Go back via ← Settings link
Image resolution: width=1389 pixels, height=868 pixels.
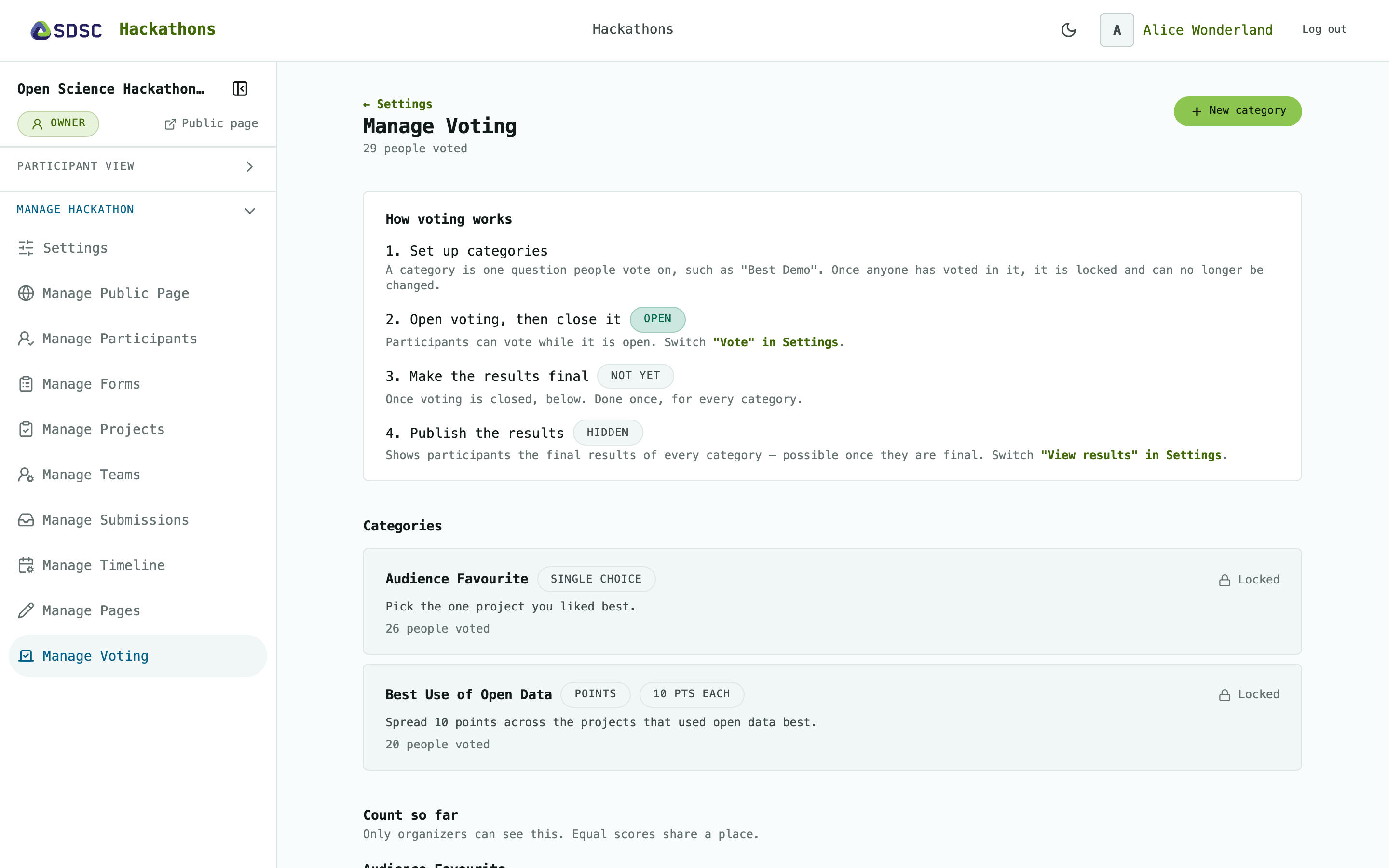398,104
